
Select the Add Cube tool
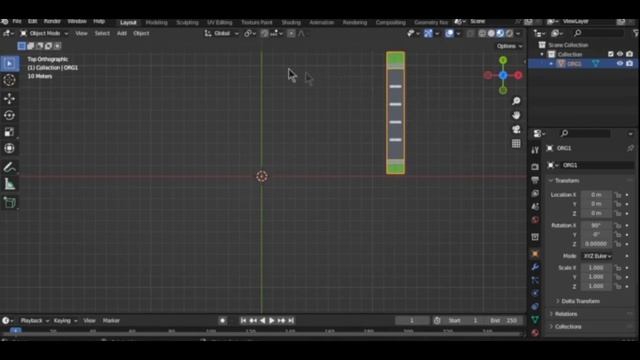[9, 202]
